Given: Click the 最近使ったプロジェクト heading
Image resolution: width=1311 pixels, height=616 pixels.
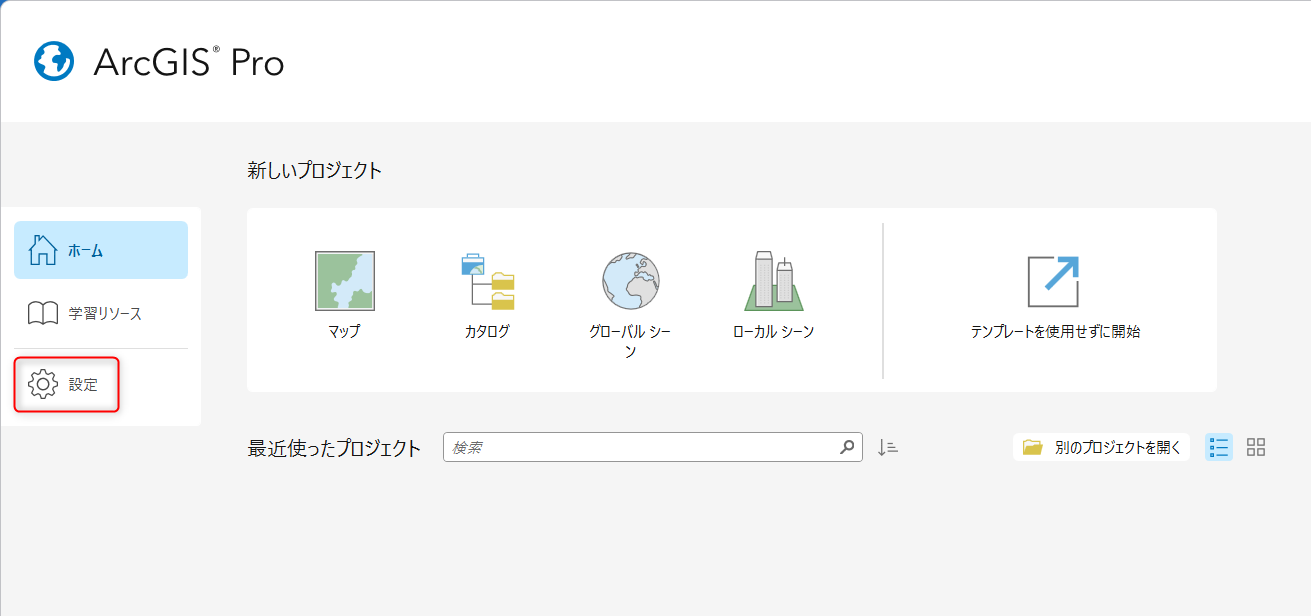Looking at the screenshot, I should pyautogui.click(x=334, y=448).
